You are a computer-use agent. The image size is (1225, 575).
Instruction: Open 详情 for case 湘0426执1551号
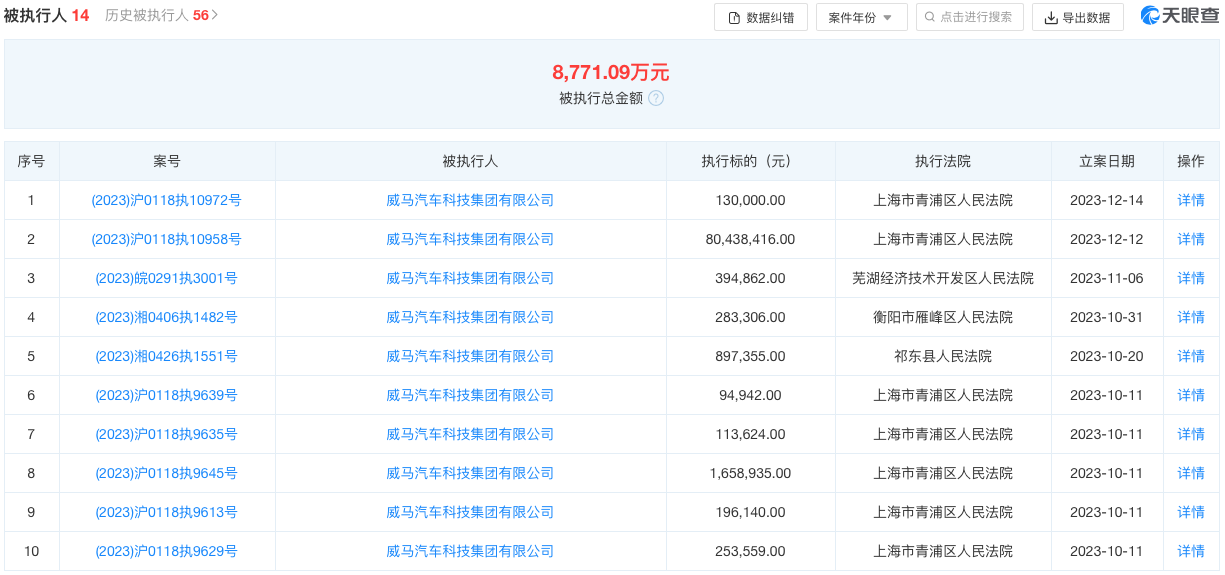(1191, 356)
